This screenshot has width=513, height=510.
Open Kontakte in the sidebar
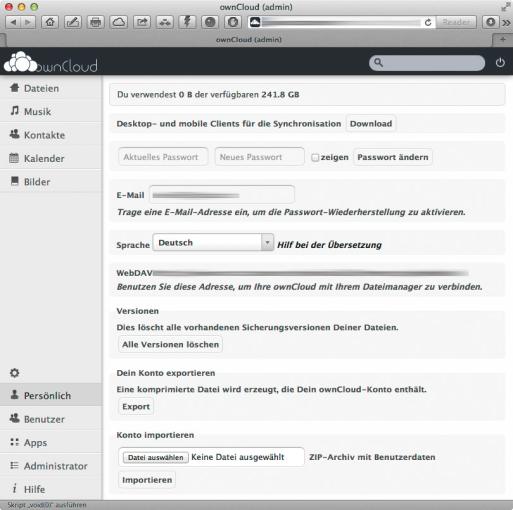[x=51, y=135]
